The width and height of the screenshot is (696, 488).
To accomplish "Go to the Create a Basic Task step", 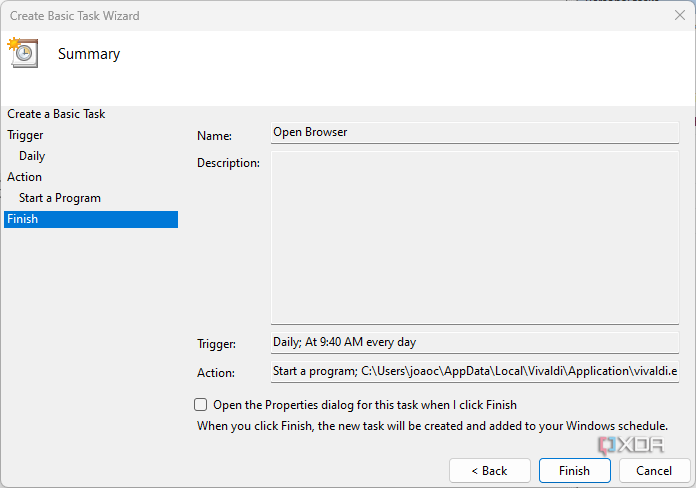I will 56,114.
